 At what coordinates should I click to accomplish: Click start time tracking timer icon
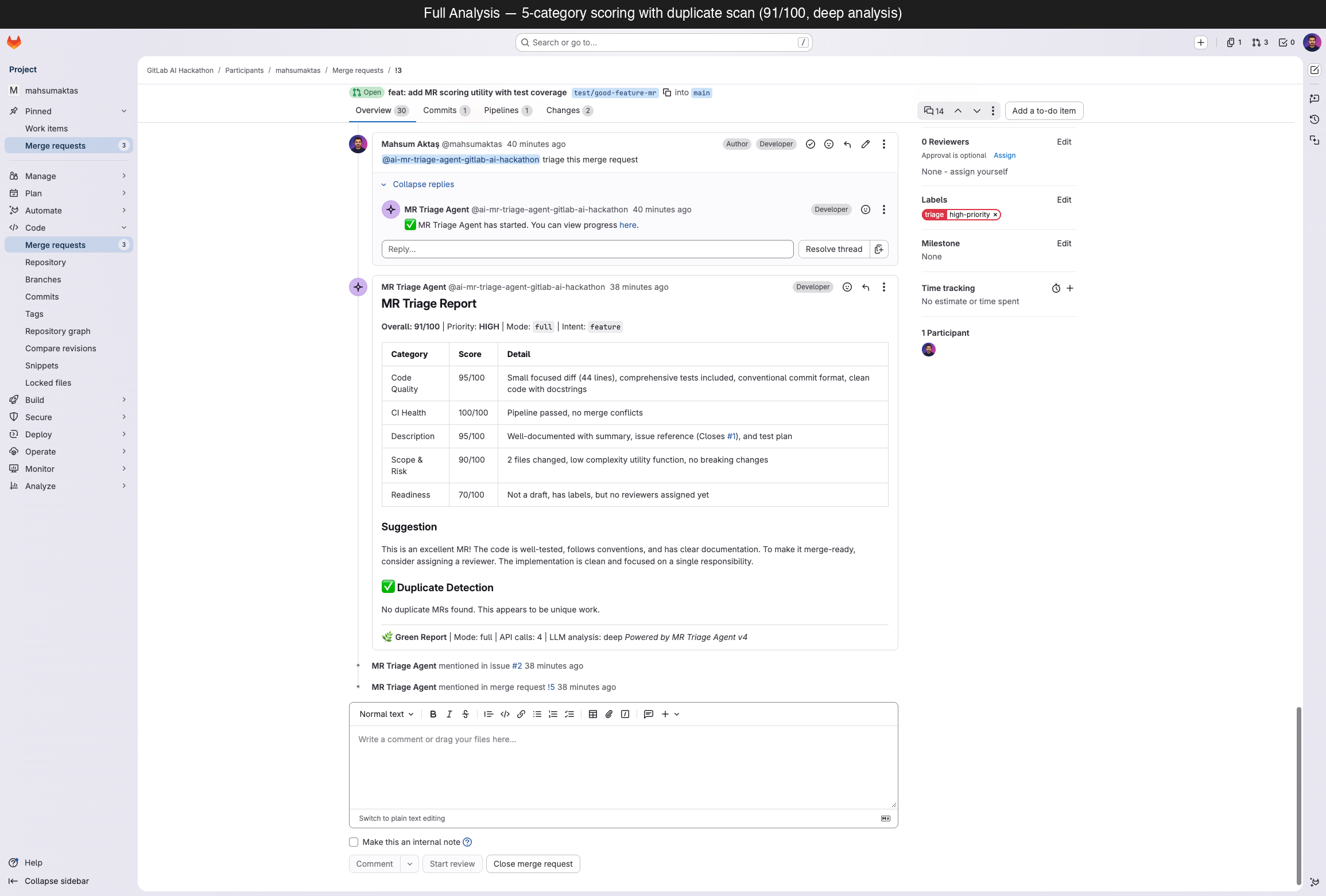coord(1056,288)
